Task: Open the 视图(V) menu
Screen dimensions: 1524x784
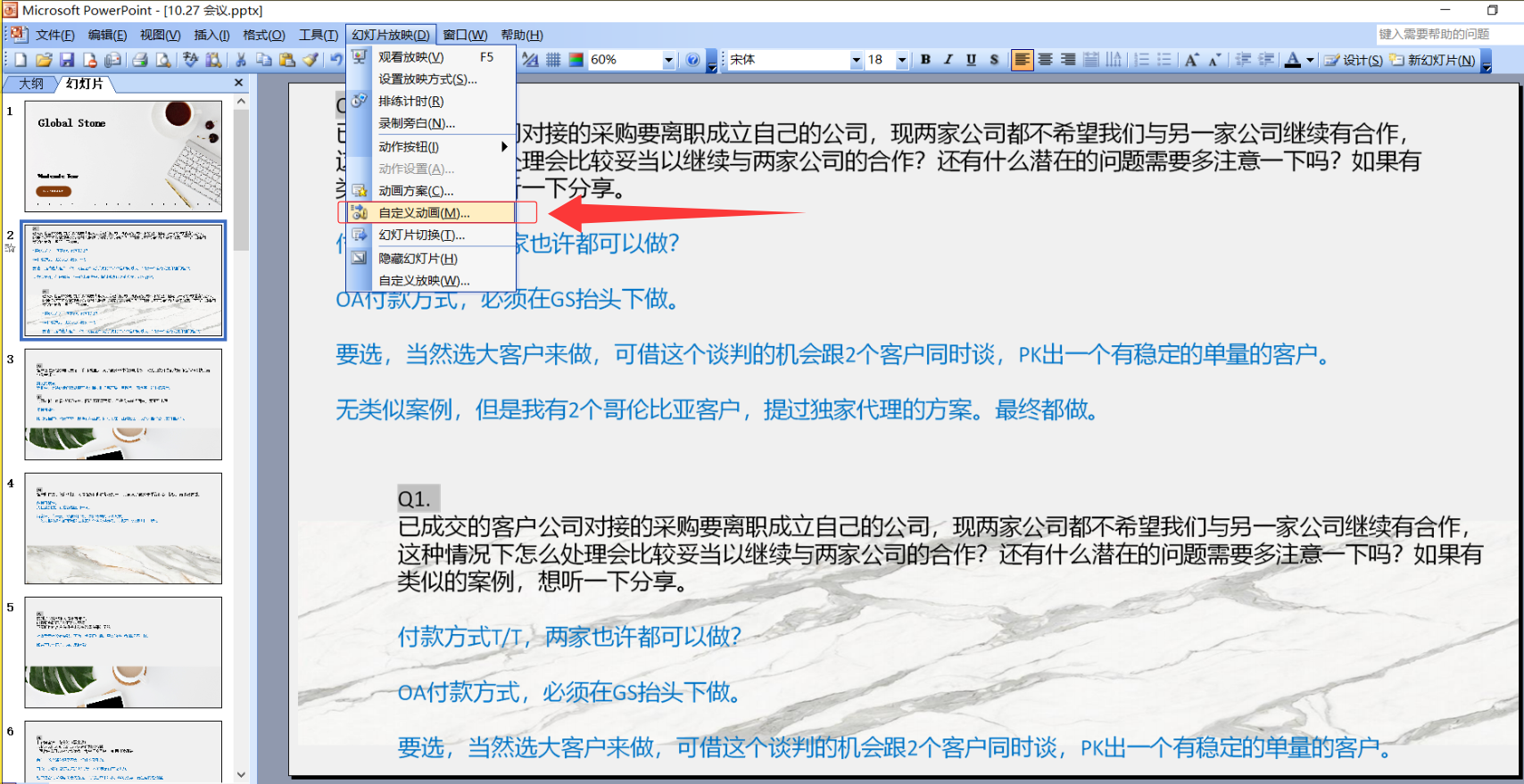Action: (x=160, y=35)
